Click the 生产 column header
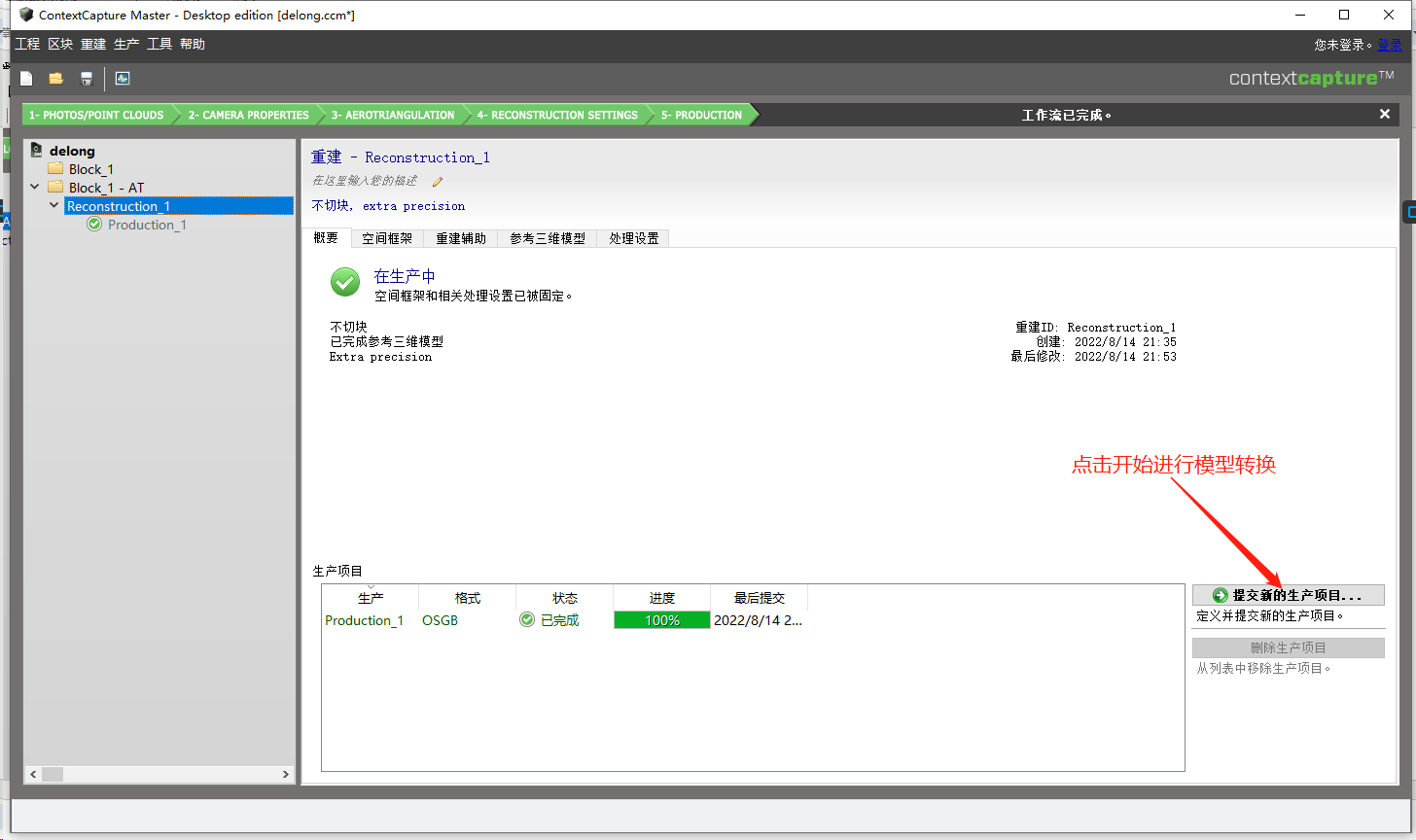 371,598
